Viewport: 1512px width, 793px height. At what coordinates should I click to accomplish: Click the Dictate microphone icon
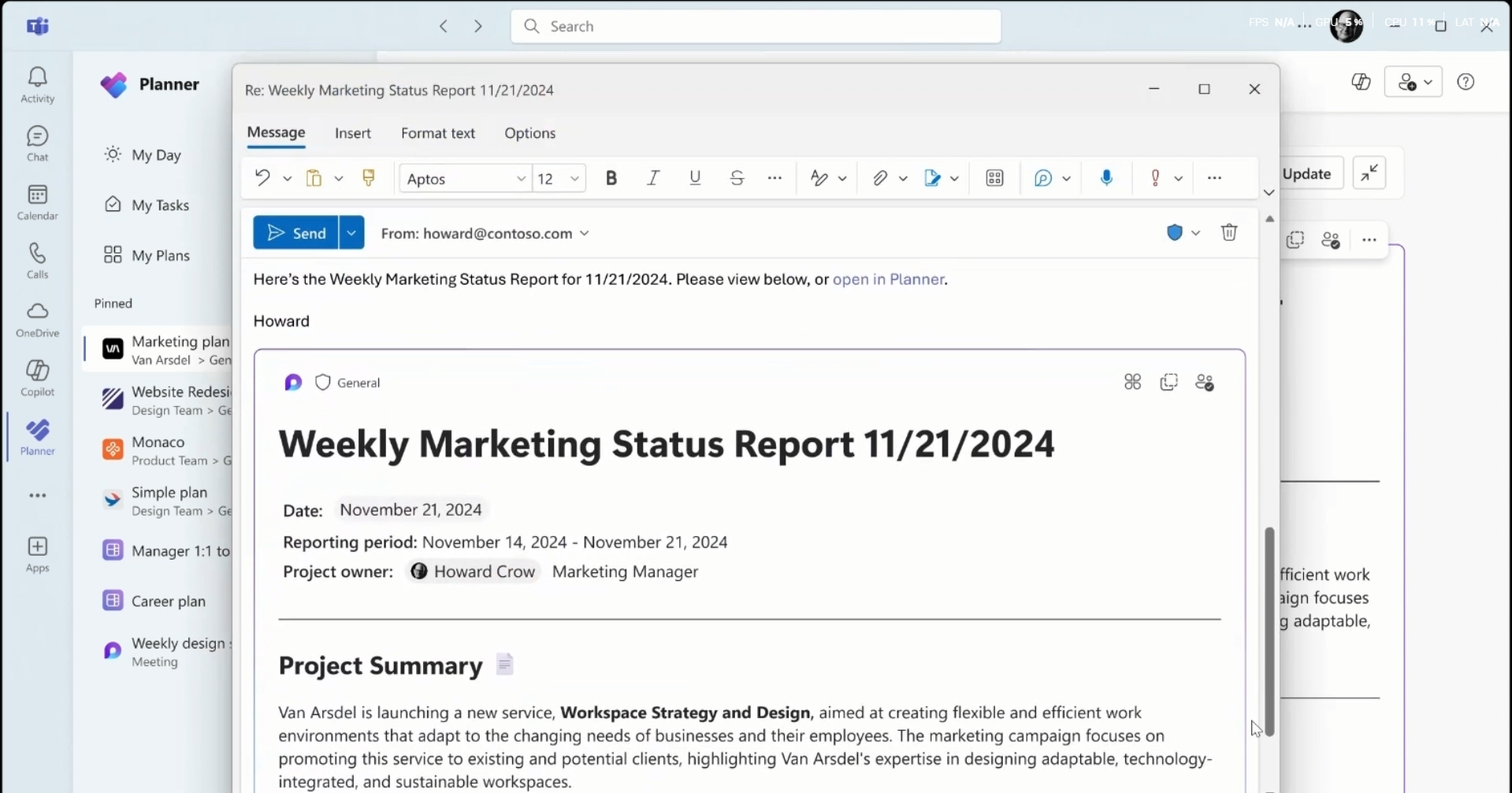click(1106, 178)
